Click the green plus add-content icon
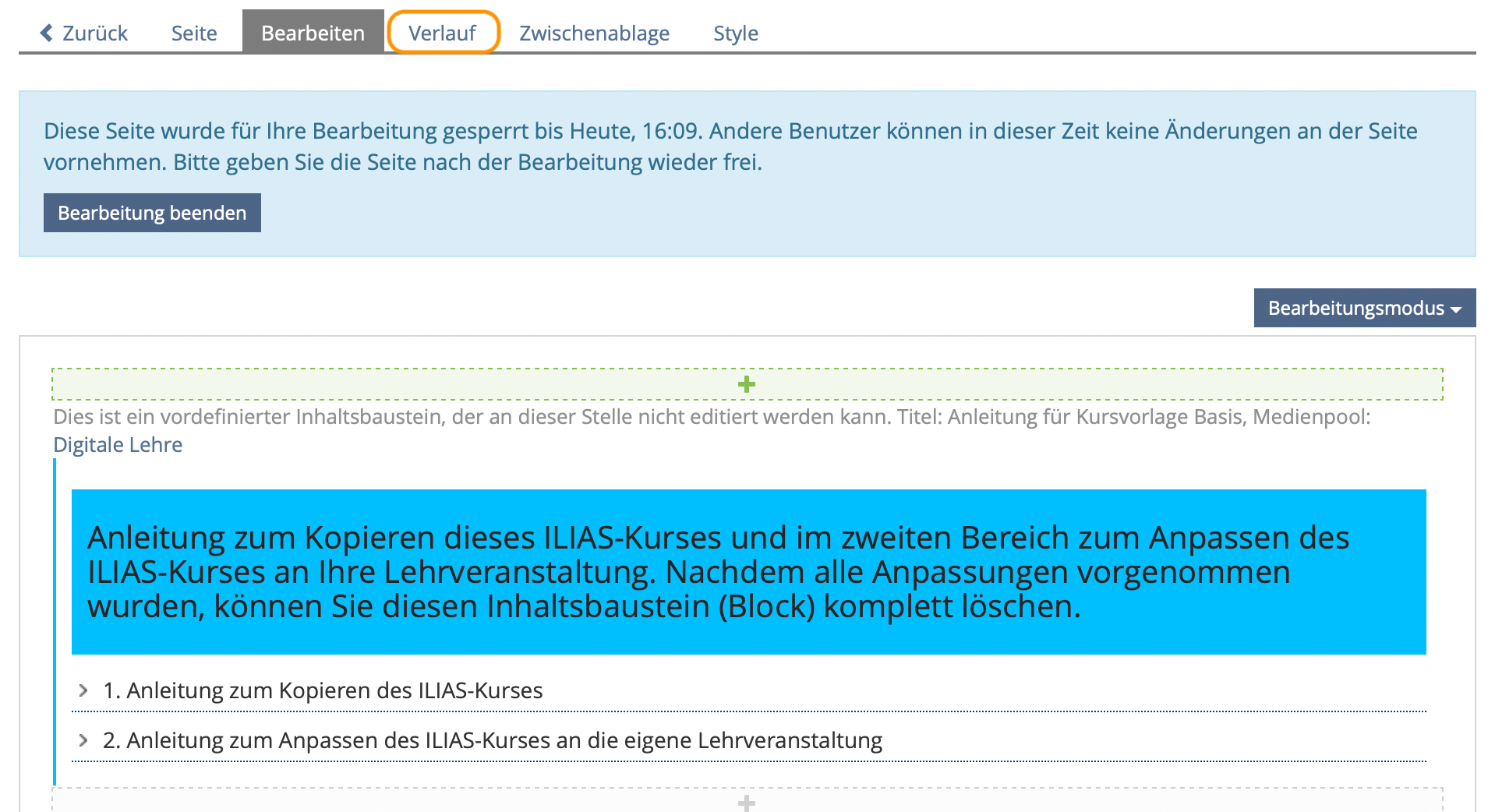1495x812 pixels. click(x=747, y=384)
